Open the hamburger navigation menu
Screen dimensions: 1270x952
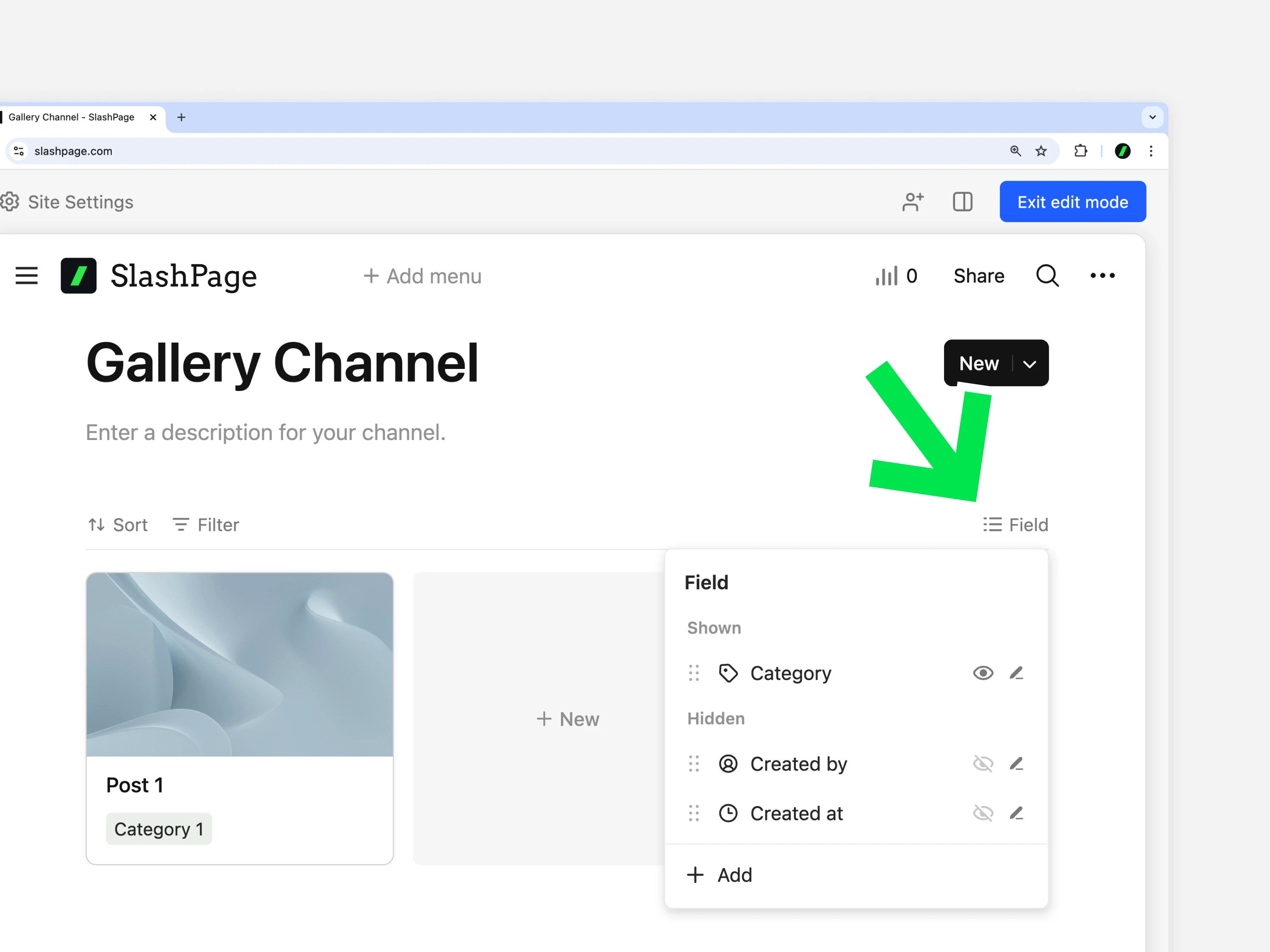pos(26,276)
